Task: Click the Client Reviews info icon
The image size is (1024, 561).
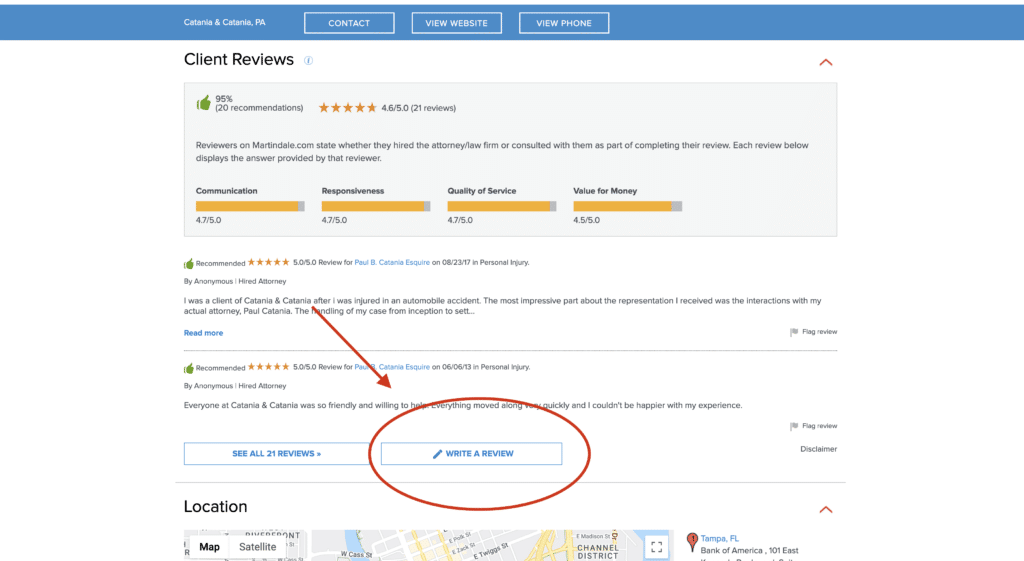Action: tap(308, 61)
